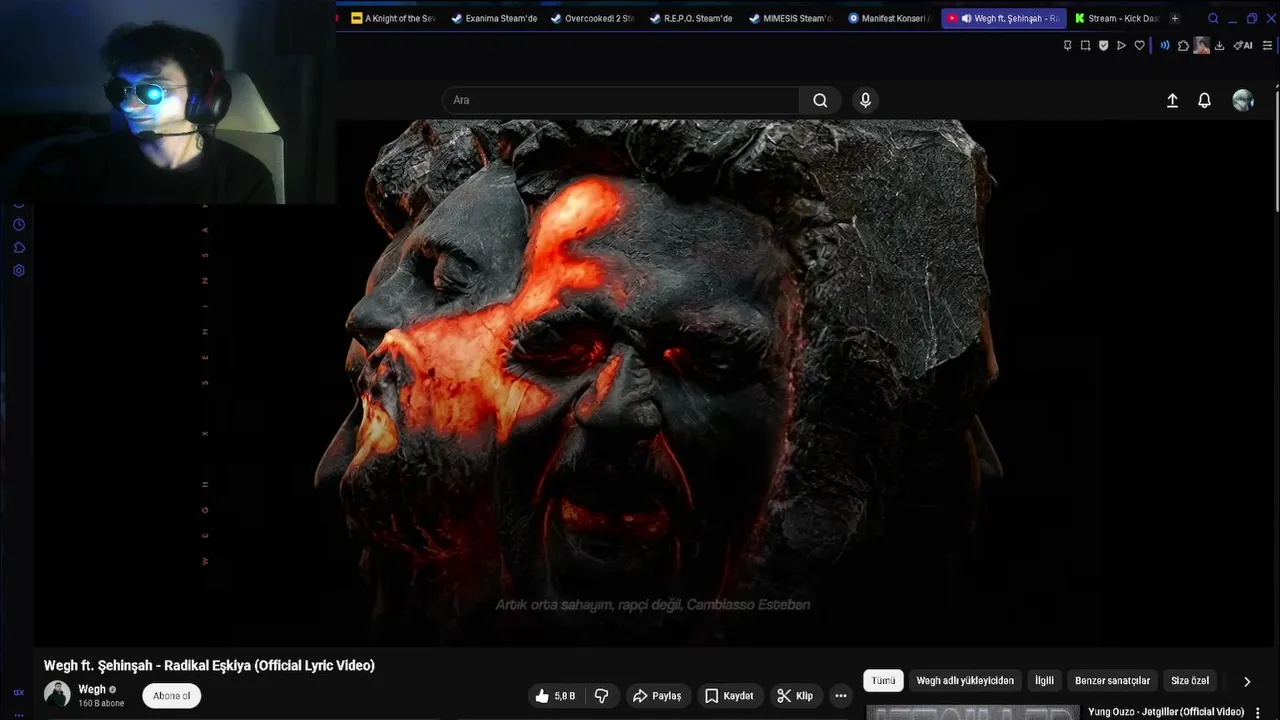This screenshot has width=1280, height=720.
Task: Open the browser downloads icon
Action: point(1219,45)
